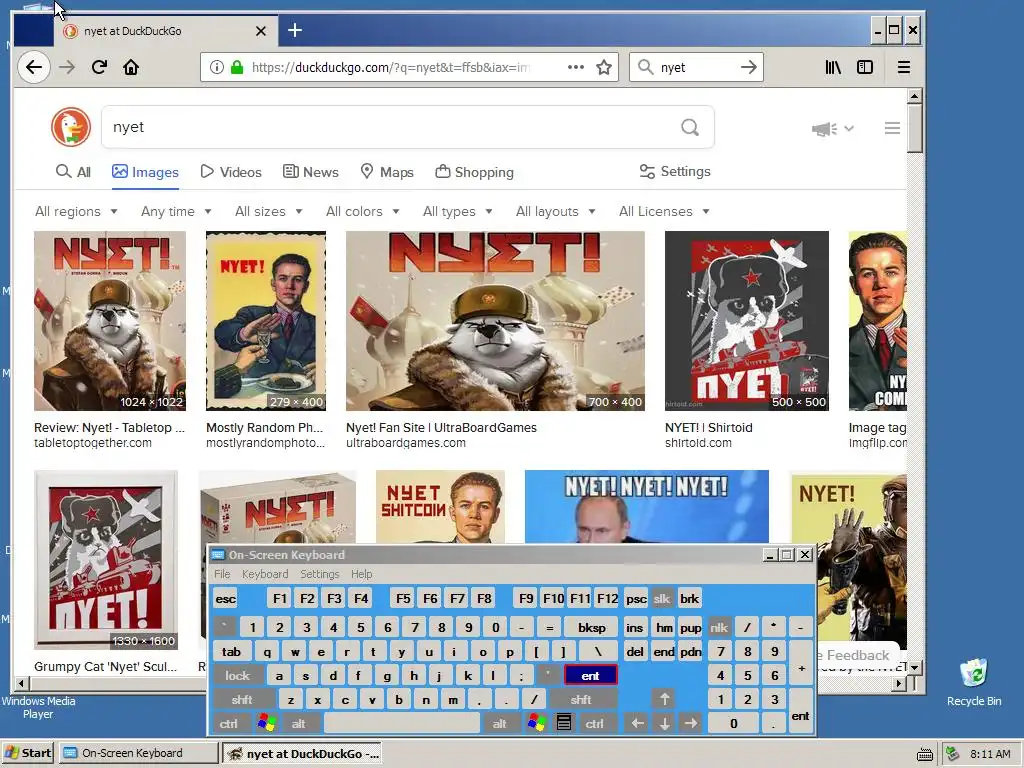Click the highlighted ent key
Viewport: 1024px width, 768px height.
coord(590,675)
